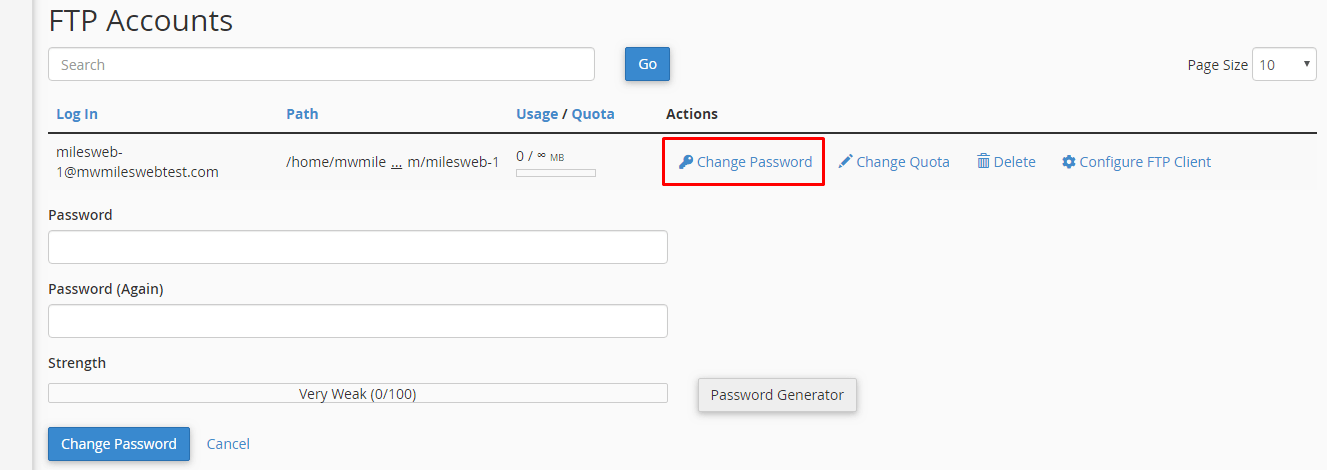Open the Page Size dropdown
The height and width of the screenshot is (471, 1327).
1284,65
